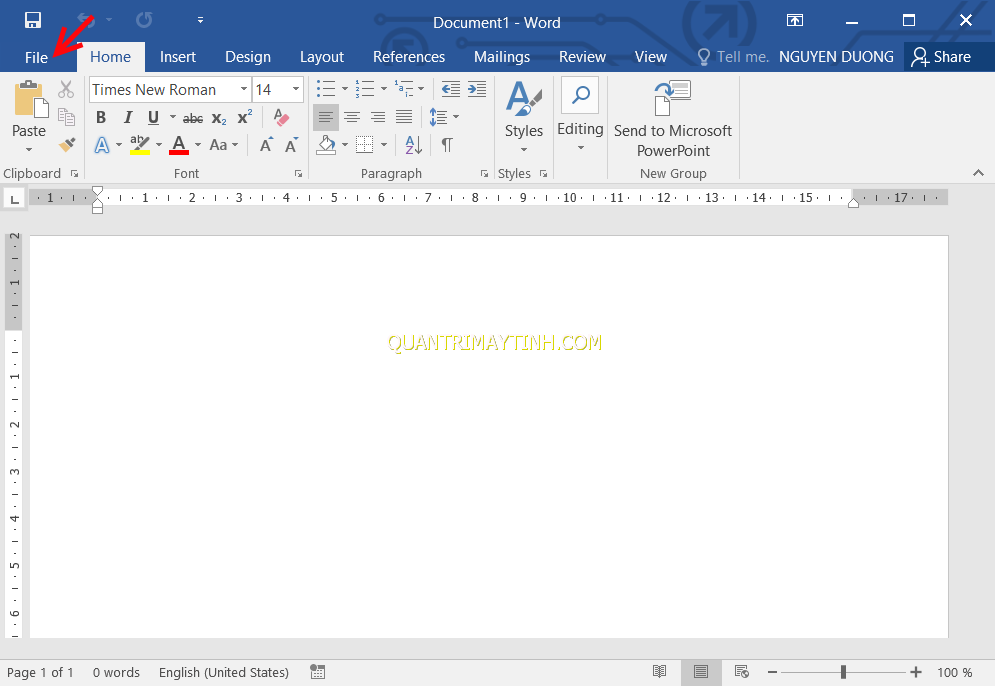The image size is (995, 686).
Task: Open the Layout tab
Action: click(x=322, y=57)
